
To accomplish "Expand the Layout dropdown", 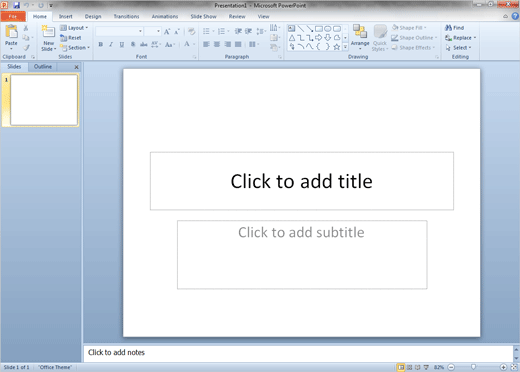I will (x=74, y=28).
